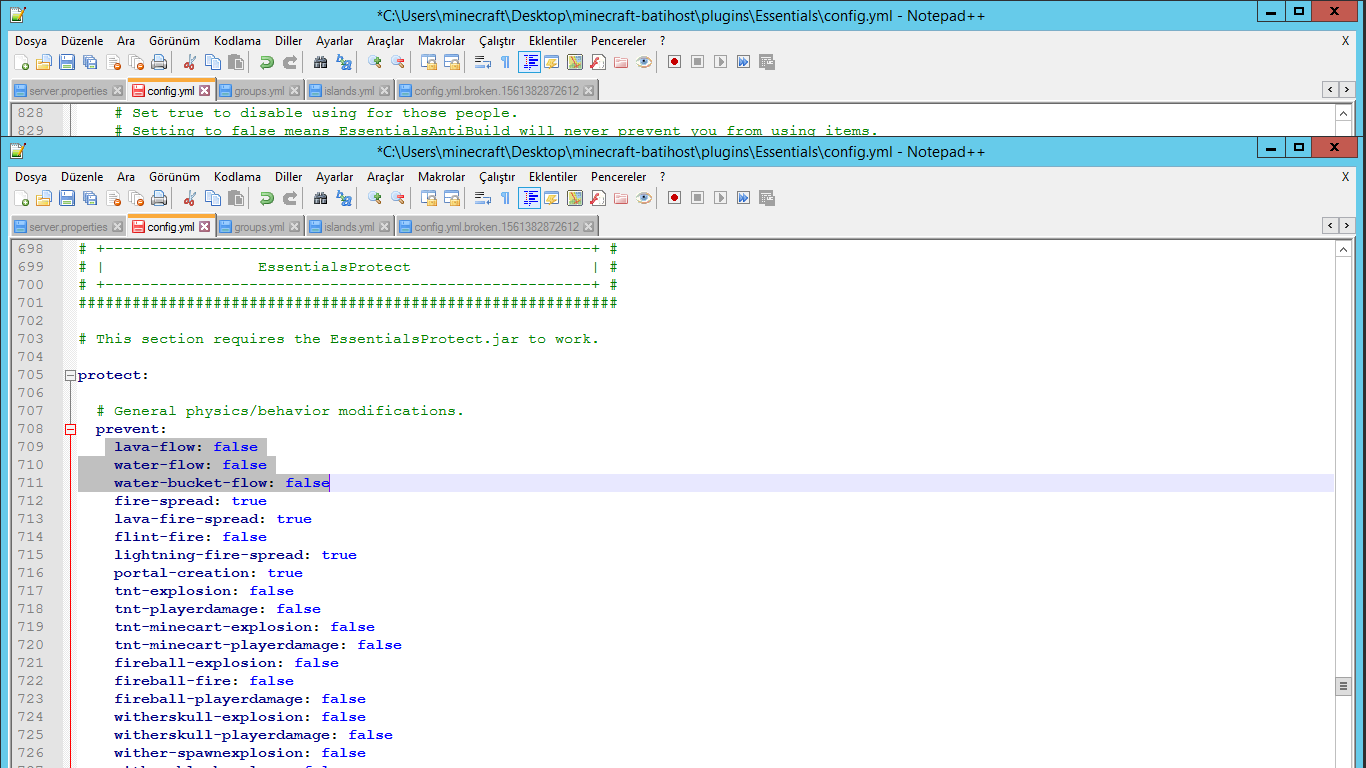Click tab bar right scroll arrow, front window
This screenshot has height=768, width=1366.
[1346, 225]
